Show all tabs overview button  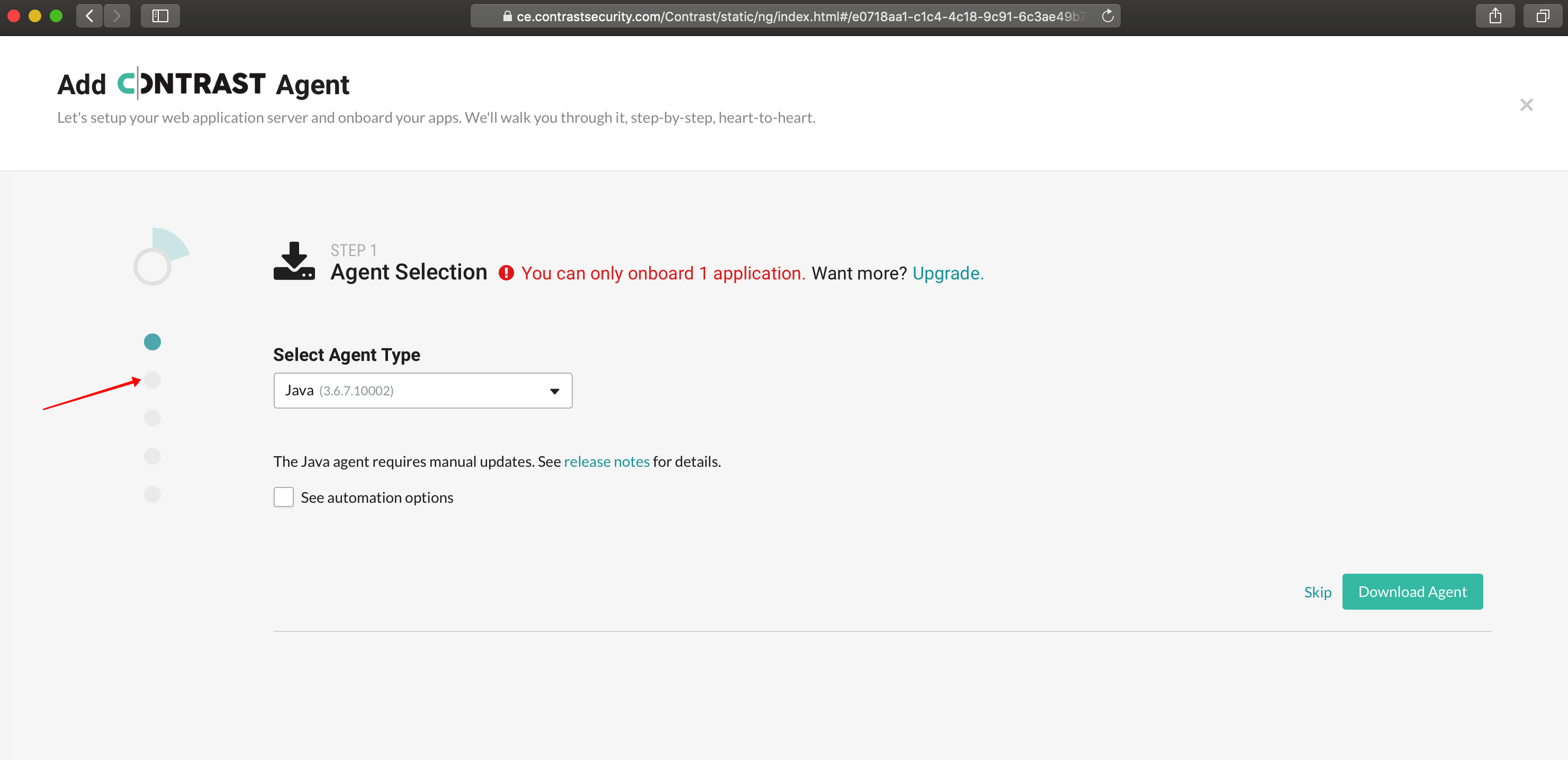point(1543,16)
